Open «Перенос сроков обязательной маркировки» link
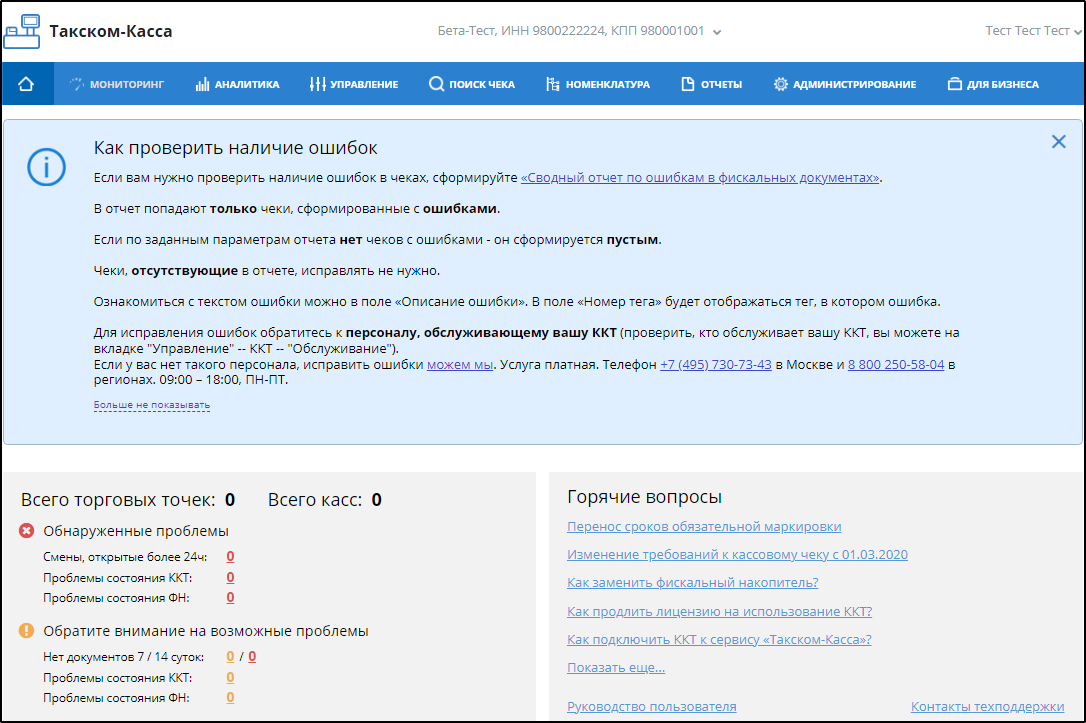Screen dimensions: 1086x723 (704, 527)
